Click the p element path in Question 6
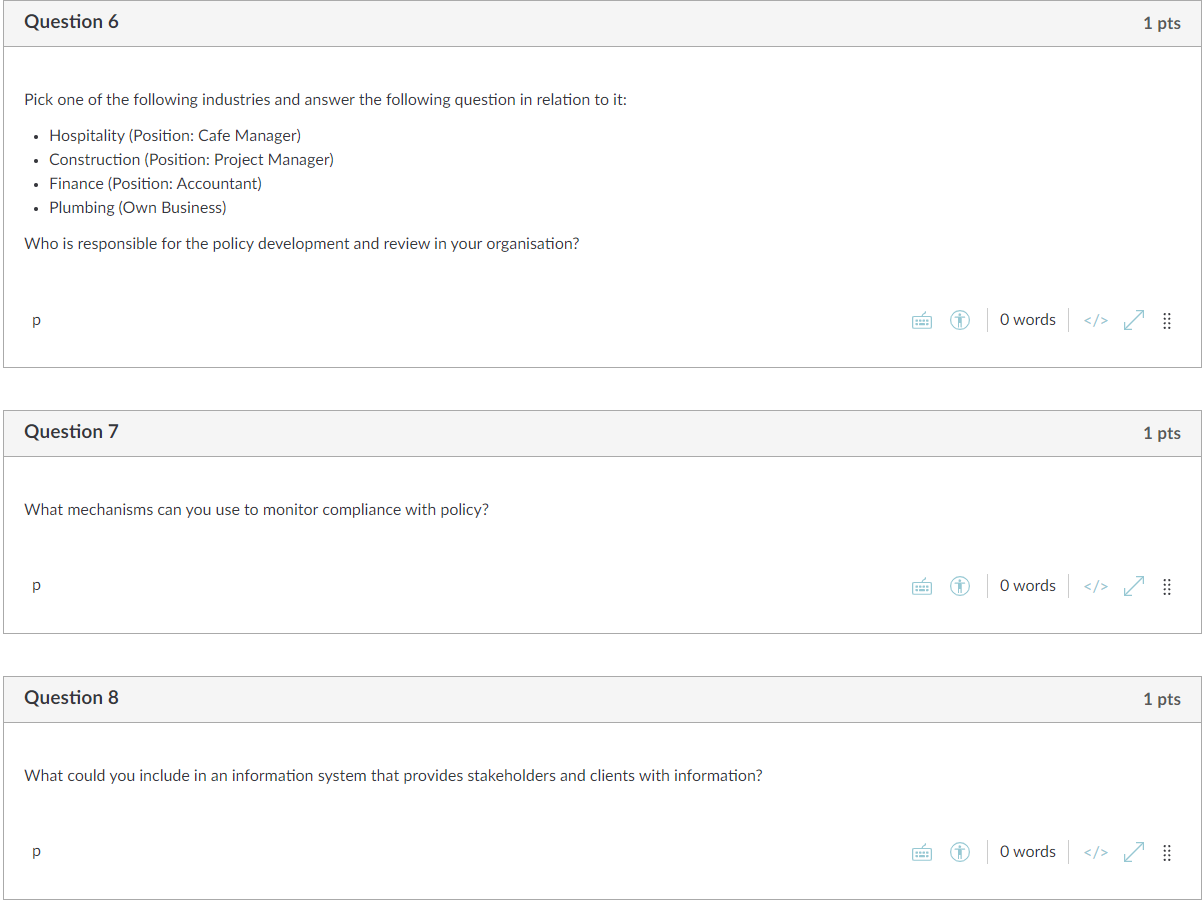1204x905 pixels. [x=36, y=321]
